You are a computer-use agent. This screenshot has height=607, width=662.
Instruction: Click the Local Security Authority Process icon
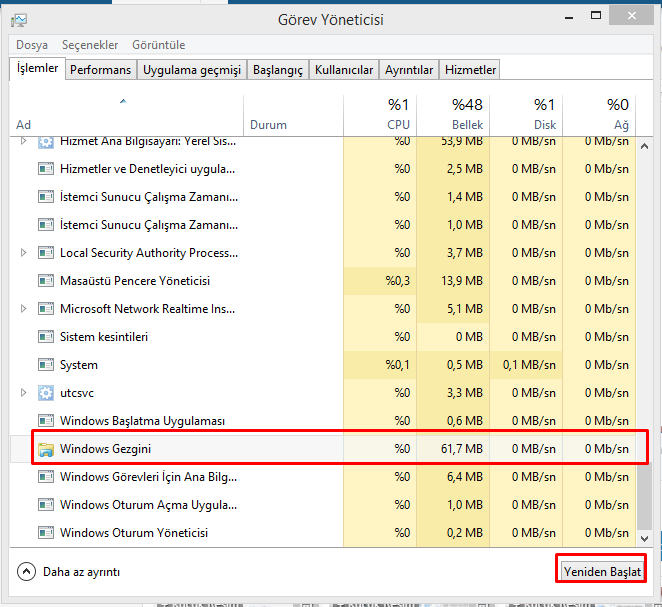pos(46,253)
